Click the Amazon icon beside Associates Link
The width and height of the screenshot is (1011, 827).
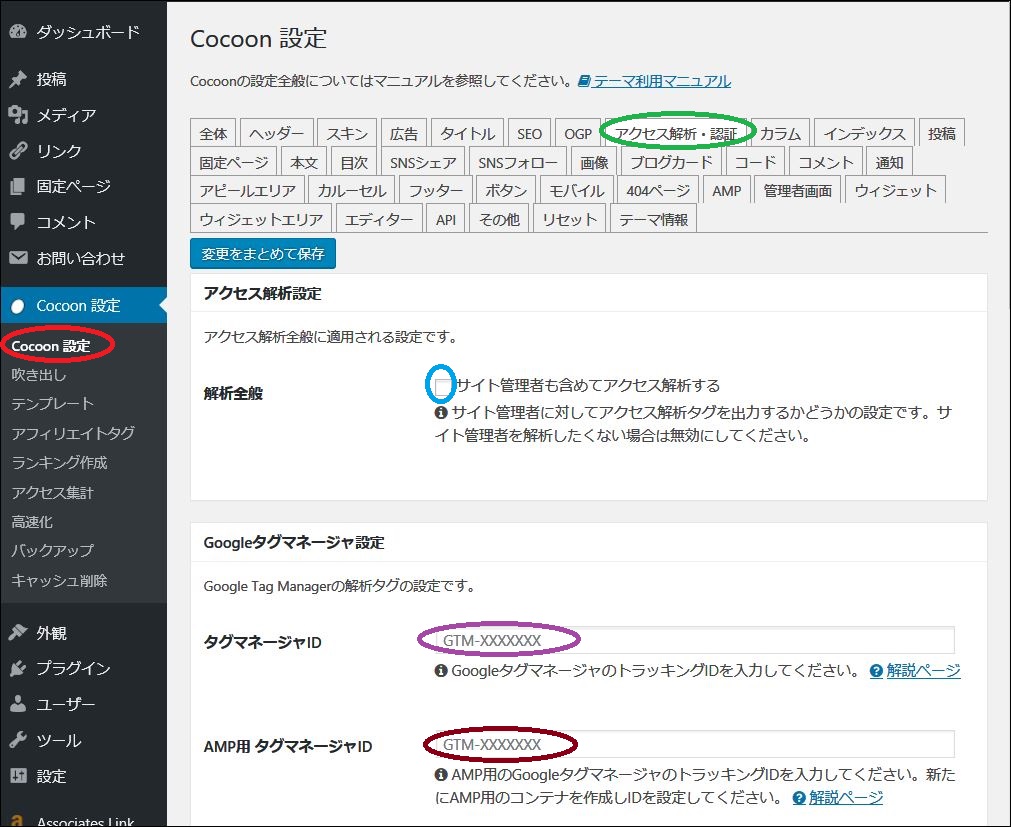17,821
